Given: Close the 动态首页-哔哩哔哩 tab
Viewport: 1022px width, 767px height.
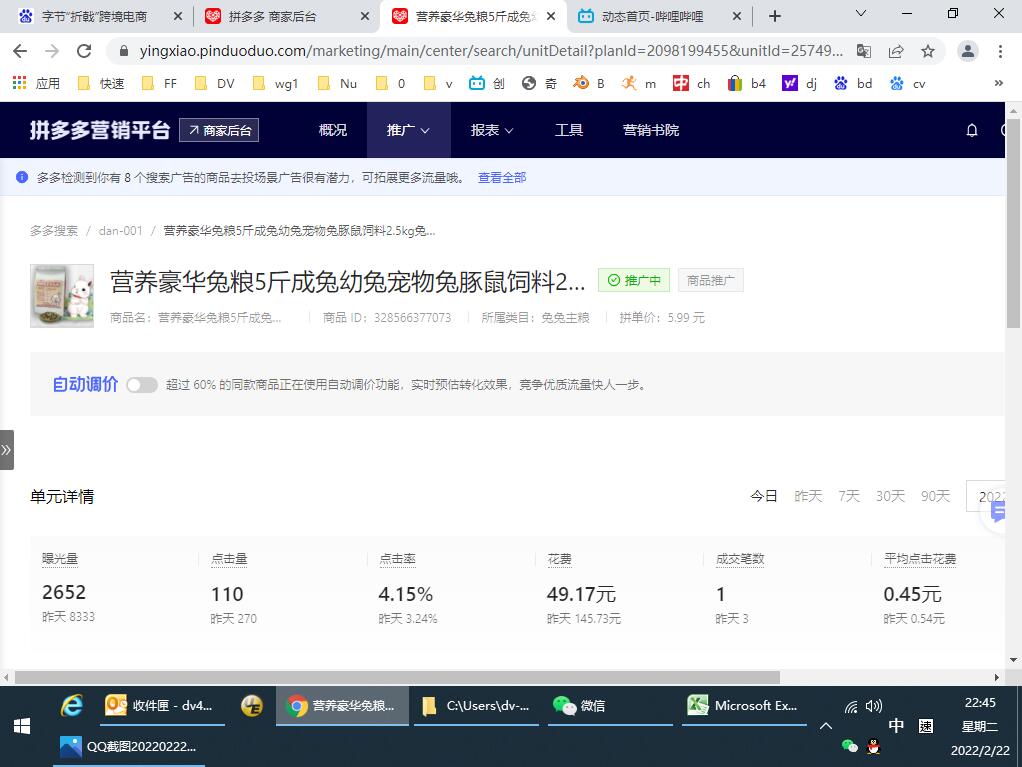Looking at the screenshot, I should [737, 16].
